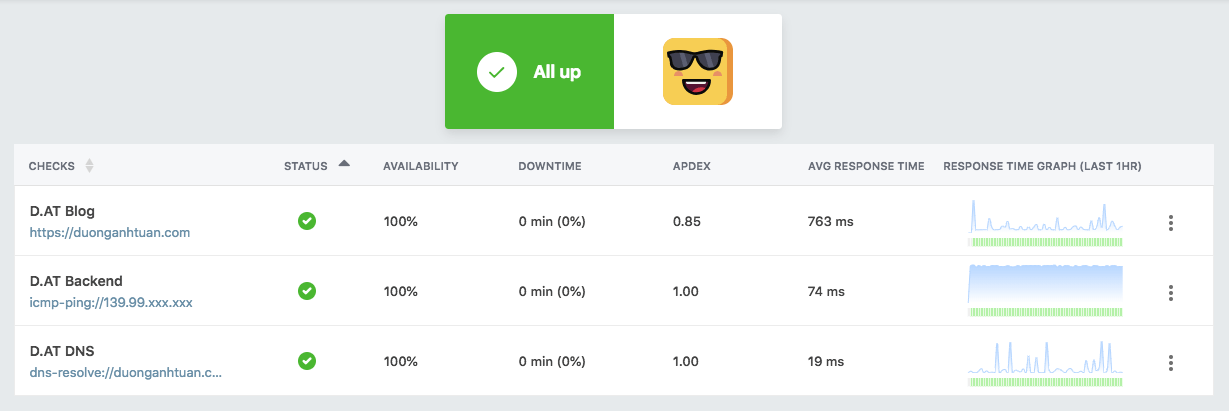
Task: Click D.AT Backend availability 100%
Action: 401,292
